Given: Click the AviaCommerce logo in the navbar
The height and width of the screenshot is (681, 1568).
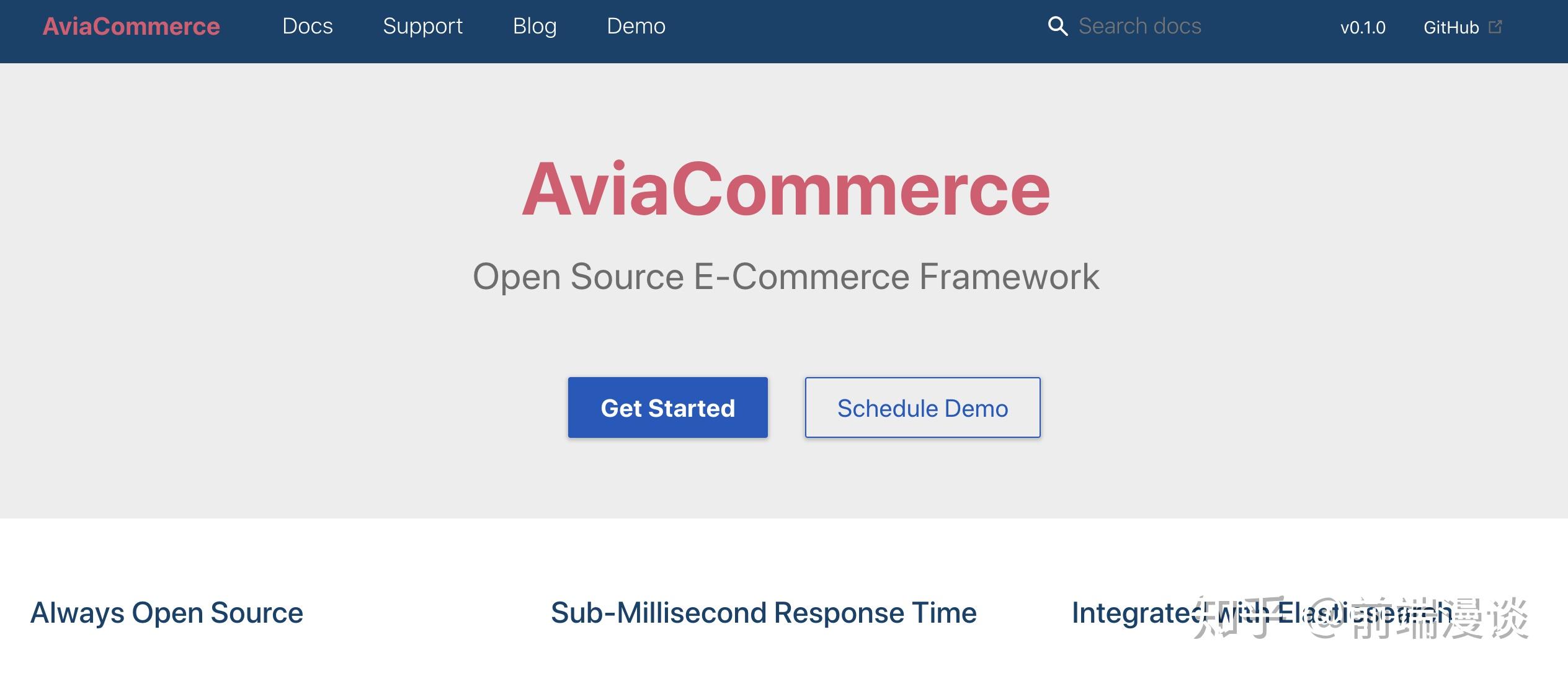Looking at the screenshot, I should tap(131, 27).
